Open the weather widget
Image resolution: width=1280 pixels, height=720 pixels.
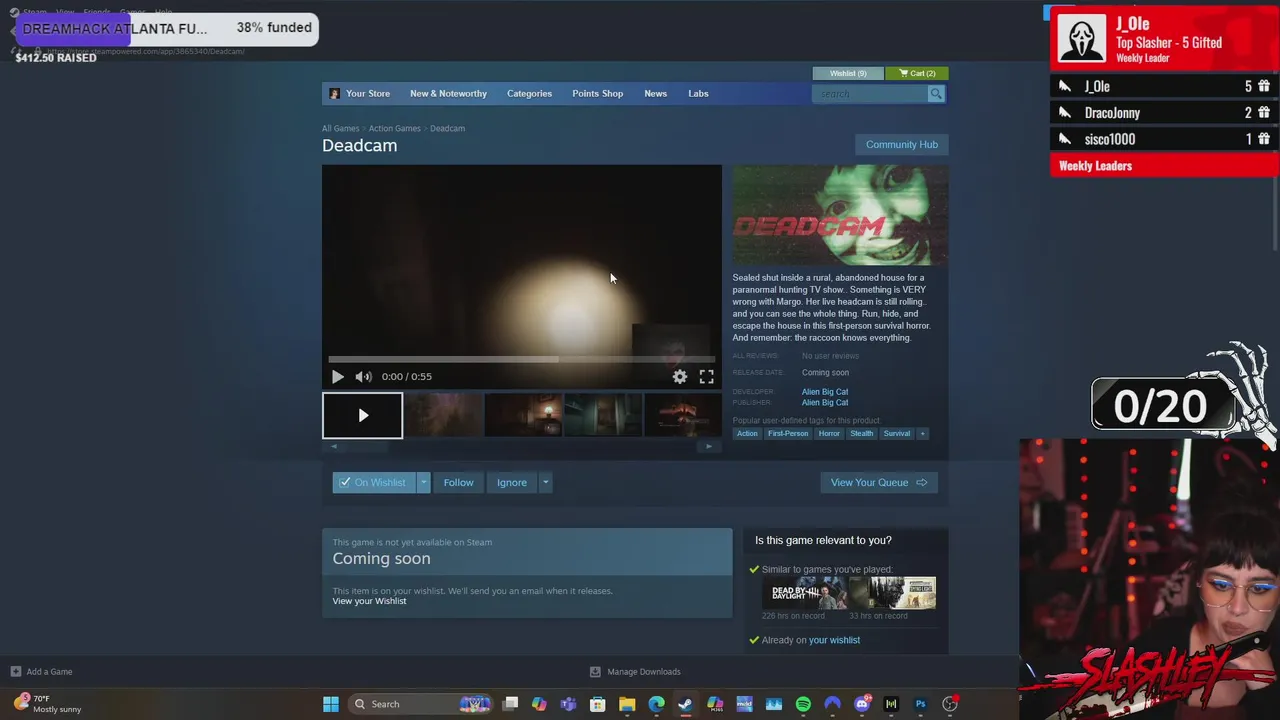pyautogui.click(x=48, y=704)
